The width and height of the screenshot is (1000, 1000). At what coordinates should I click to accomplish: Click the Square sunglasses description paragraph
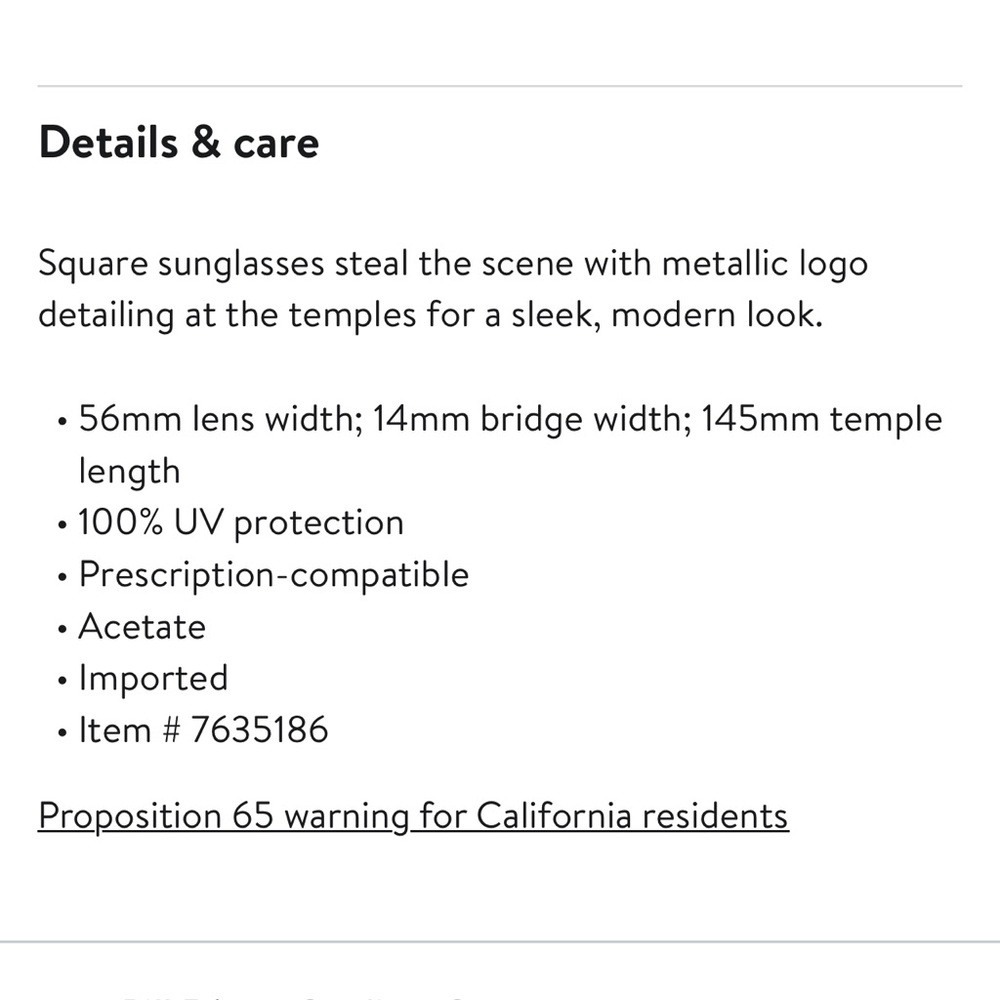click(453, 289)
